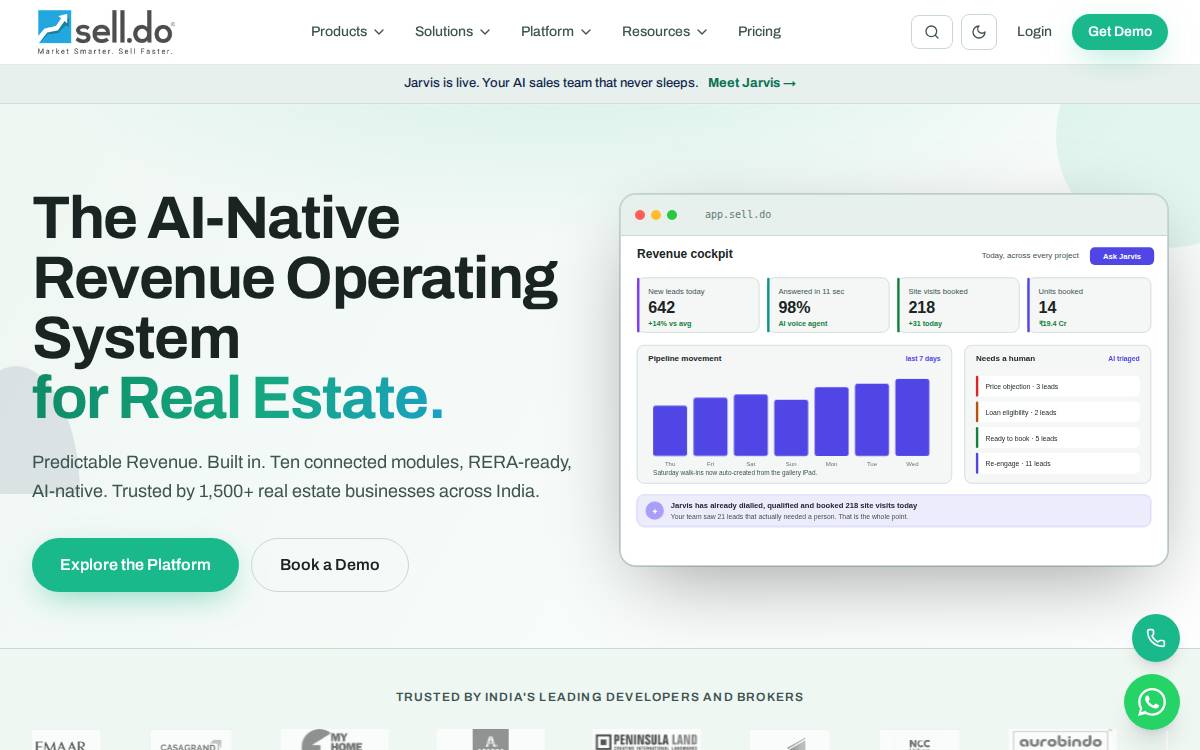Viewport: 1200px width, 750px height.
Task: Click the Ready to book · 5 leads row
Action: tap(1058, 438)
